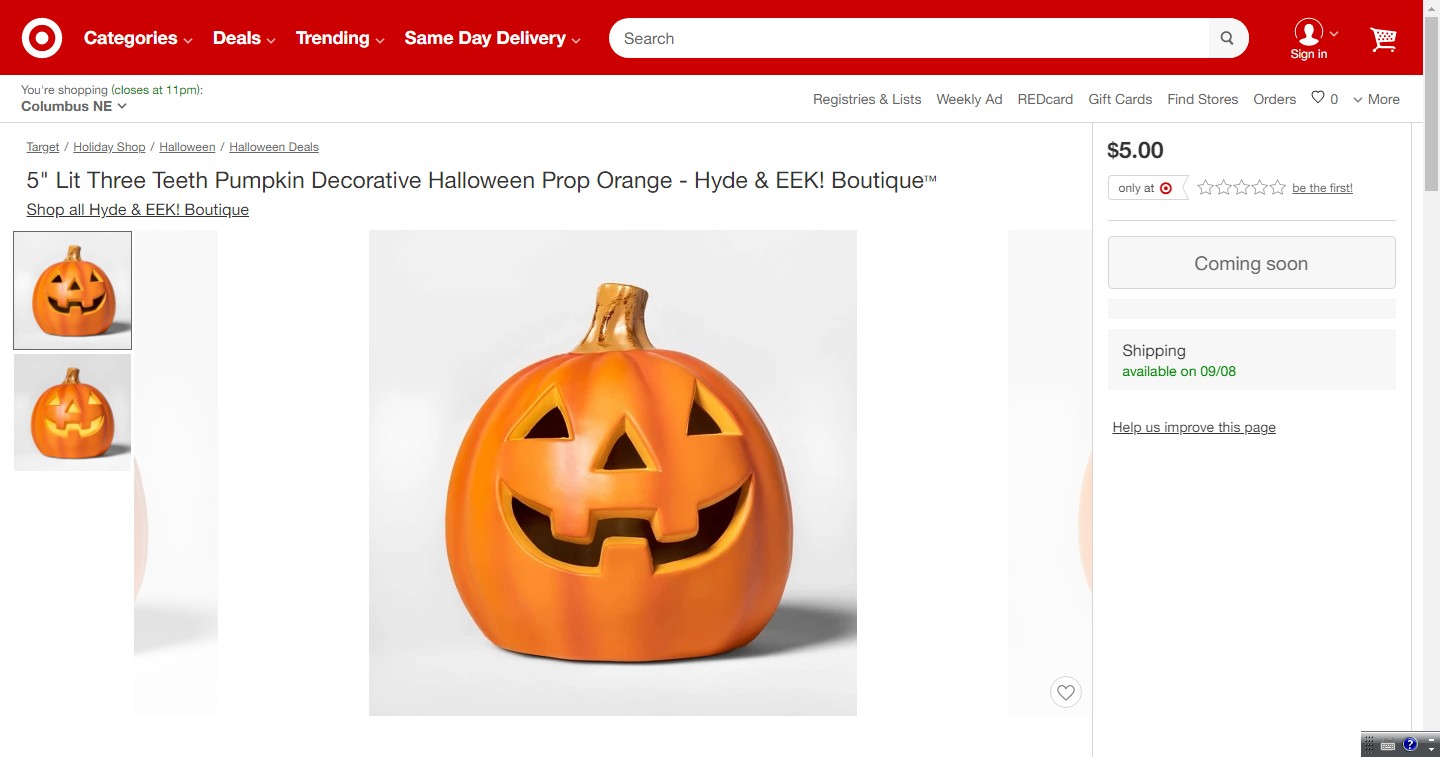
Task: Click the help icon in system tray
Action: coord(1410,744)
